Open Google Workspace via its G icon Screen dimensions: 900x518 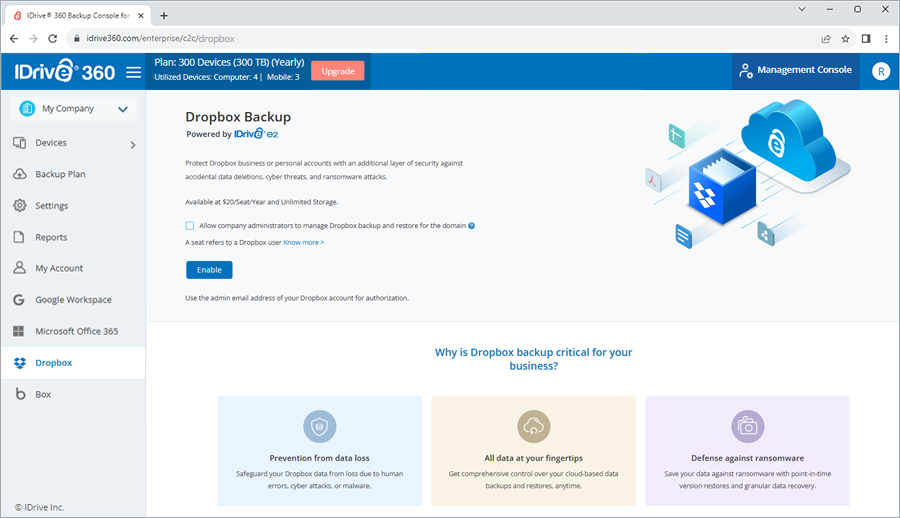click(19, 300)
